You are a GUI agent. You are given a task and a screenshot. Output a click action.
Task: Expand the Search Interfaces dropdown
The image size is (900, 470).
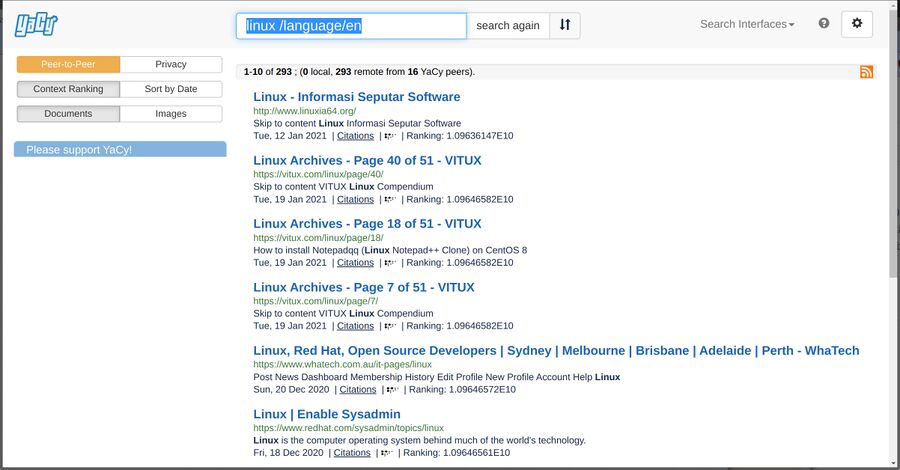tap(747, 24)
